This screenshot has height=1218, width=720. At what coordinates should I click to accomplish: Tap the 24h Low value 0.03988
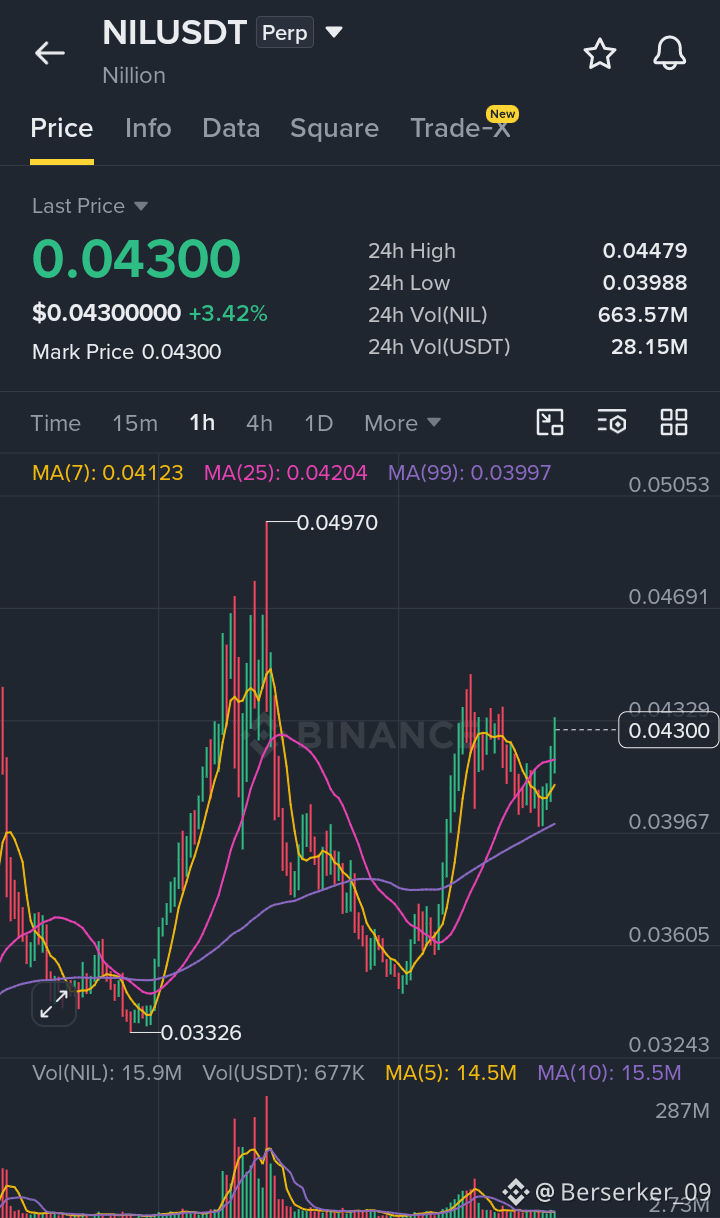coord(645,283)
